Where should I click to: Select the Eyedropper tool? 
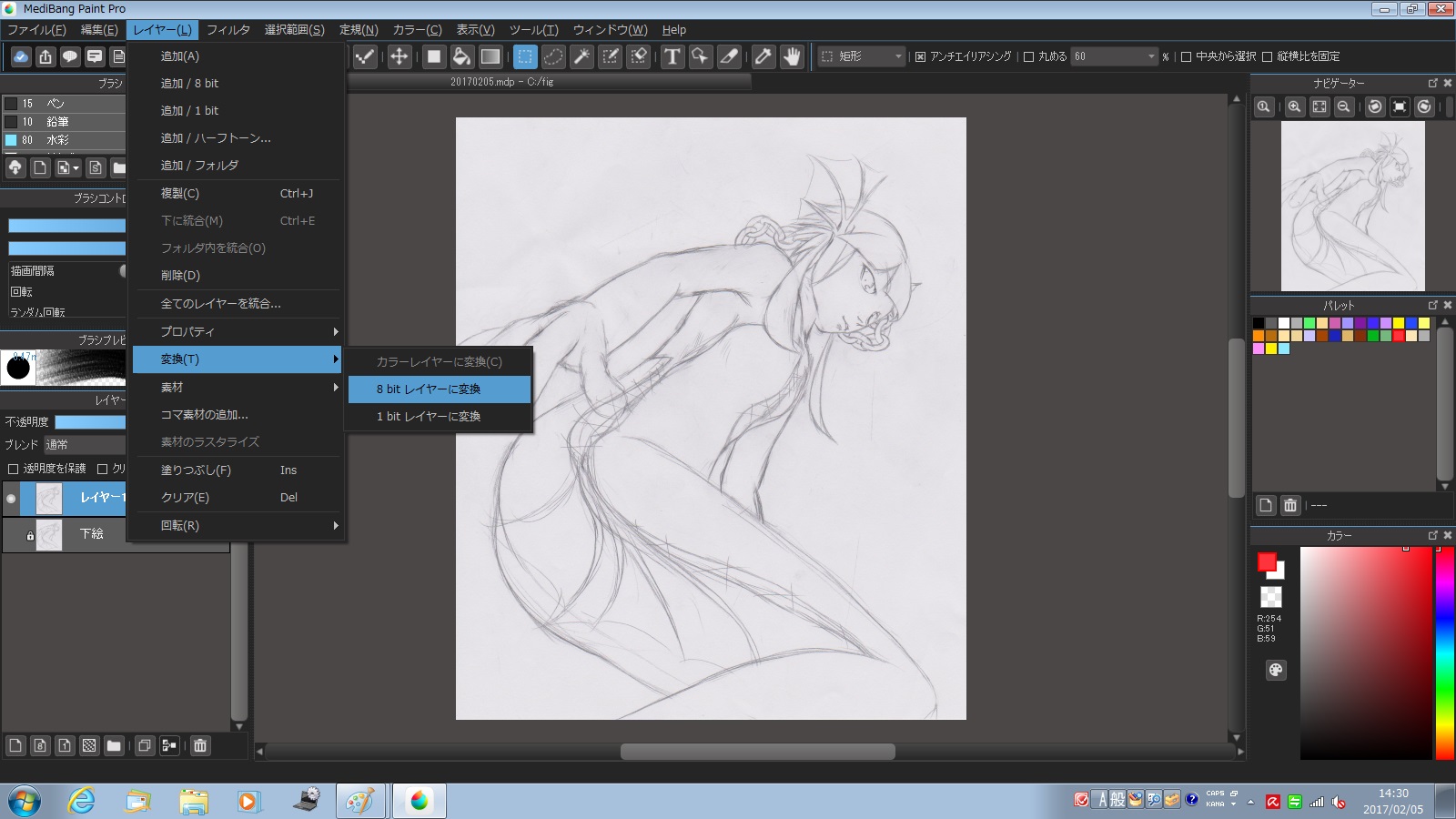[x=763, y=56]
